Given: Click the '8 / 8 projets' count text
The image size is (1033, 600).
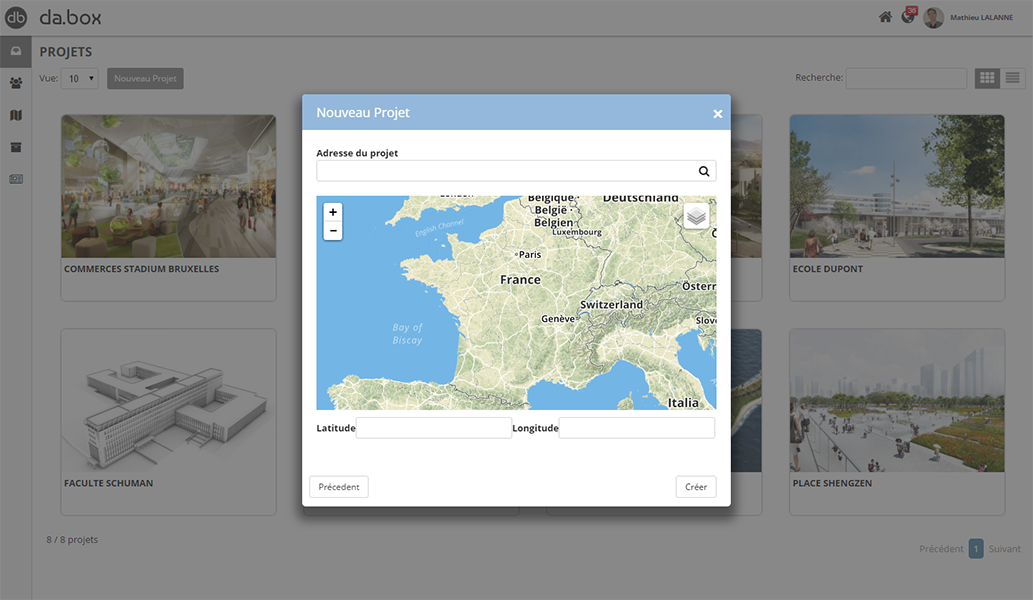Looking at the screenshot, I should pyautogui.click(x=72, y=539).
